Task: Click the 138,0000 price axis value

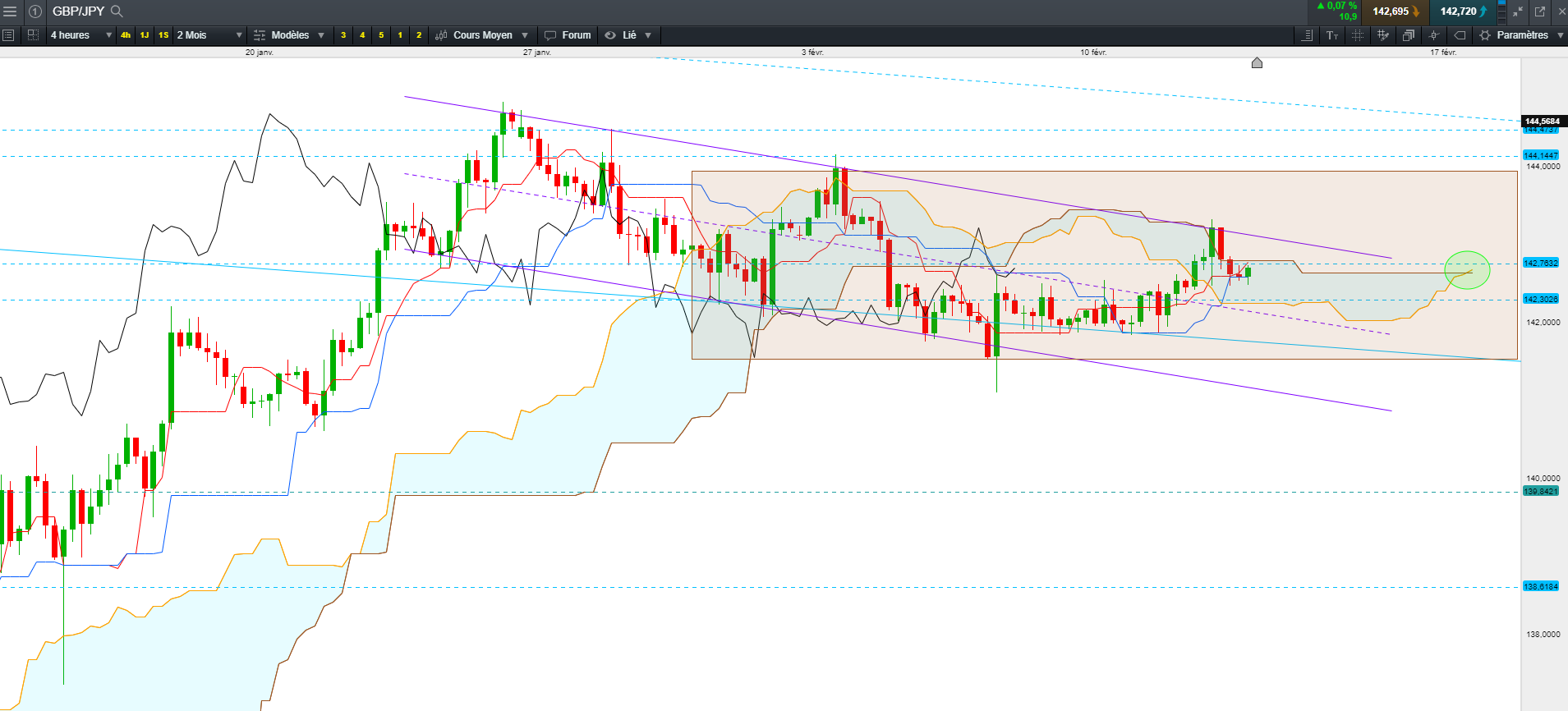Action: pos(1543,634)
